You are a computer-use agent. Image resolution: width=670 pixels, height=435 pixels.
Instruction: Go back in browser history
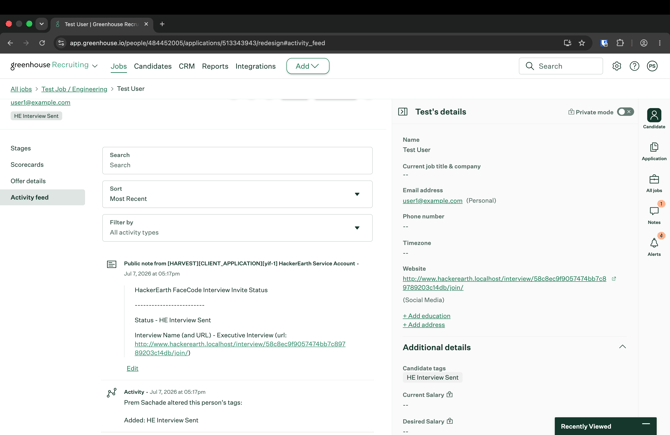pyautogui.click(x=10, y=43)
